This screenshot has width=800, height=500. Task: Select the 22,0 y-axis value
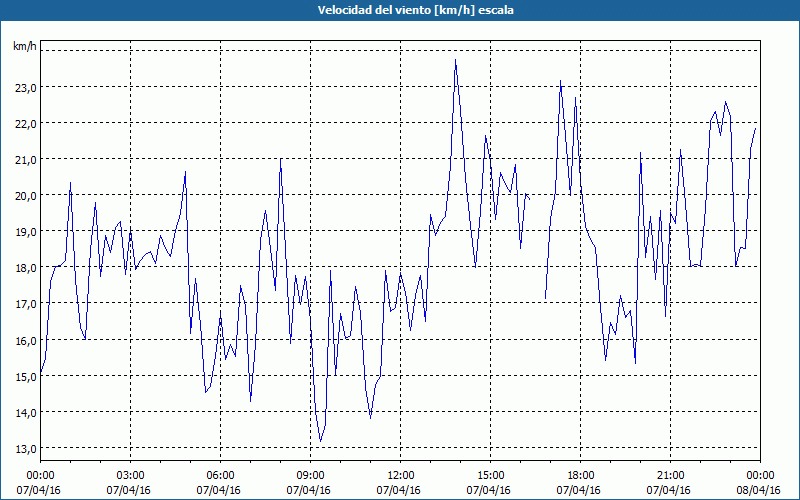(x=26, y=124)
